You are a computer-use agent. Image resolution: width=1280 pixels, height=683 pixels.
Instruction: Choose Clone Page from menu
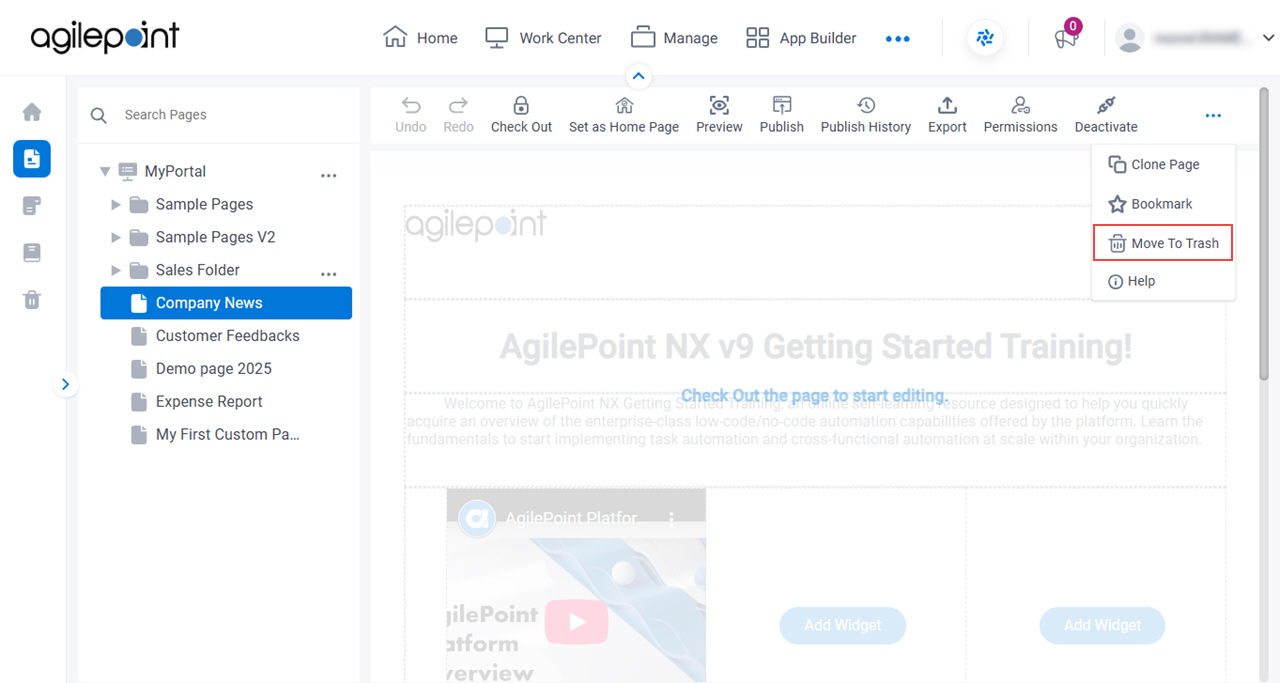1164,165
